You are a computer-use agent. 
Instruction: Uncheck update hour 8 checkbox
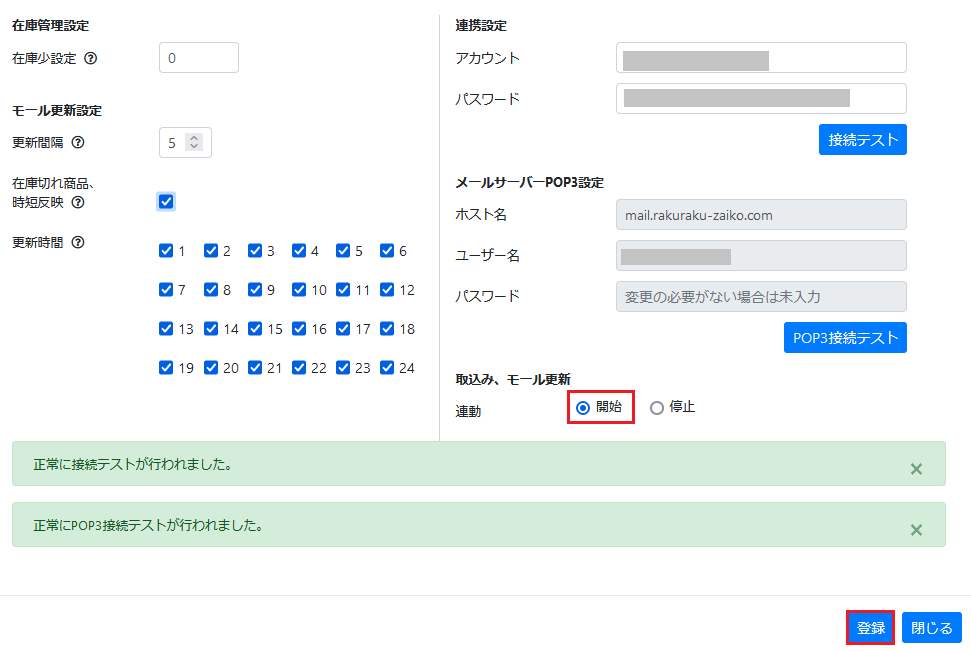[x=211, y=289]
